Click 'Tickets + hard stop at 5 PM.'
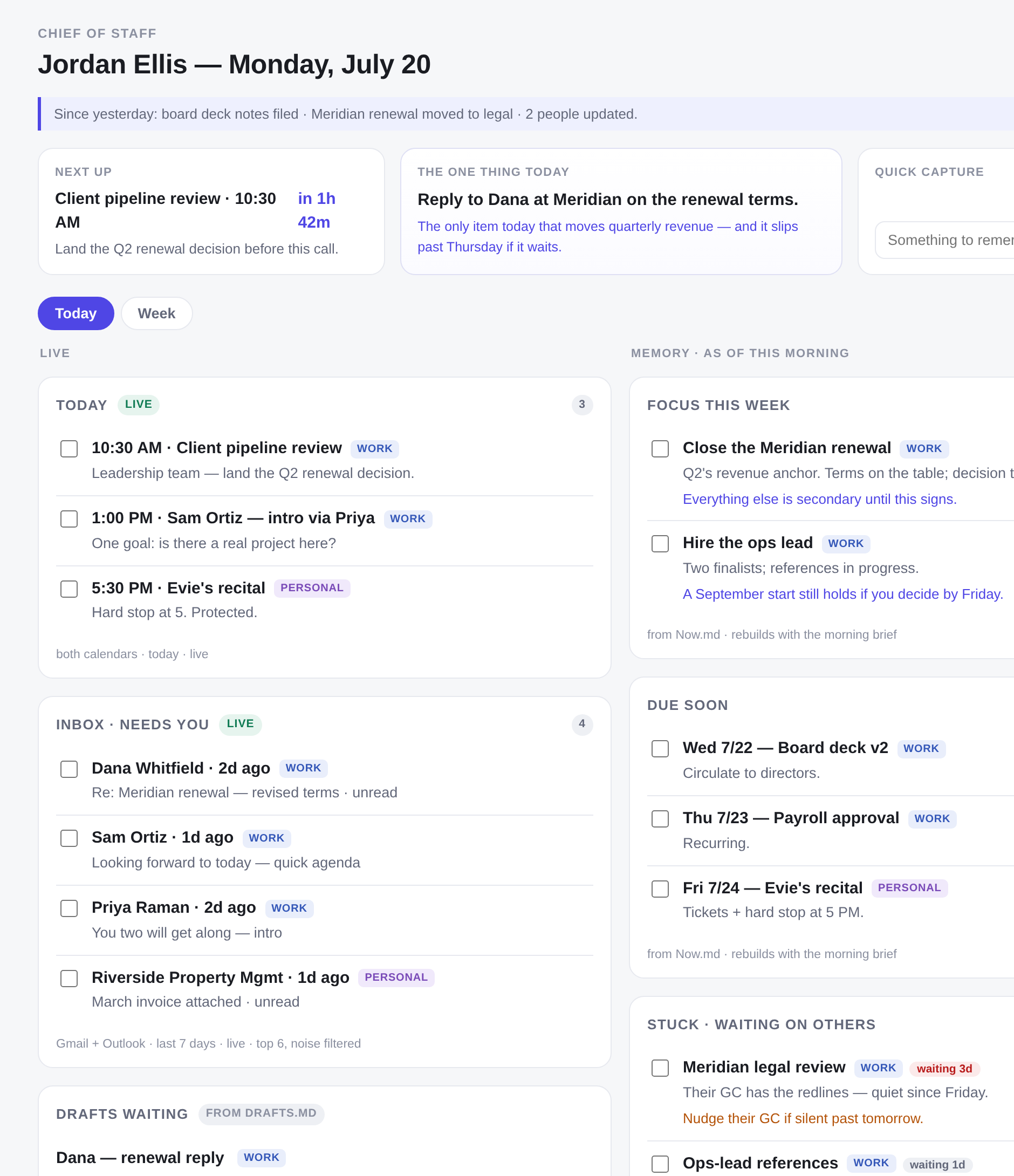 [x=773, y=913]
